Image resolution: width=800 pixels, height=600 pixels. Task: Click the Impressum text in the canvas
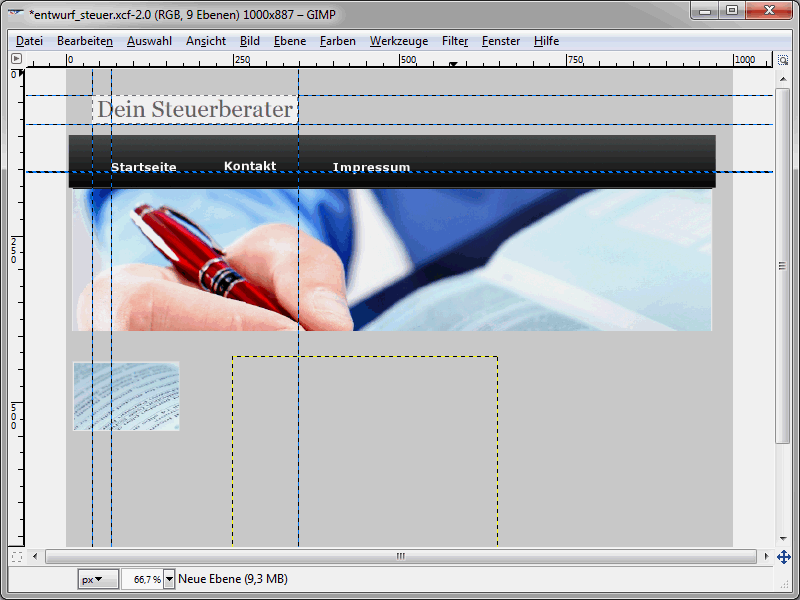371,167
